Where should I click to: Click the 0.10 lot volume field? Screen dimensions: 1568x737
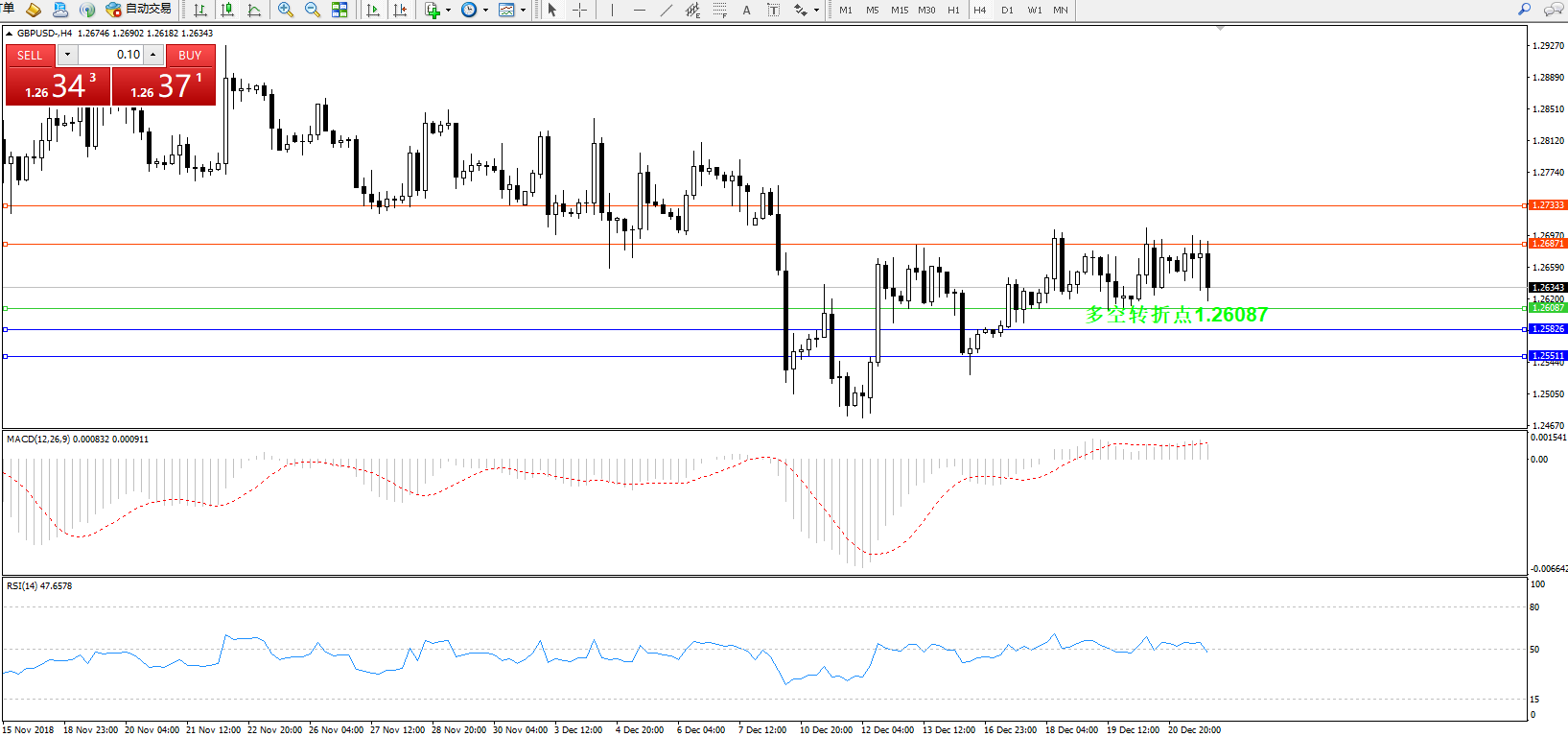tap(110, 55)
